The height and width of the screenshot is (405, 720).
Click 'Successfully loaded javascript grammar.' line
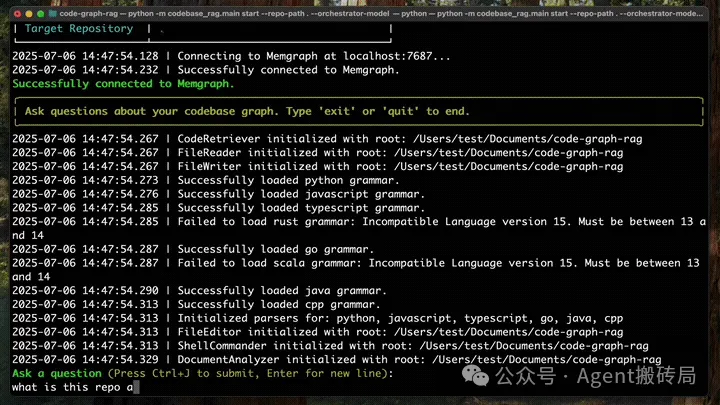pyautogui.click(x=219, y=194)
